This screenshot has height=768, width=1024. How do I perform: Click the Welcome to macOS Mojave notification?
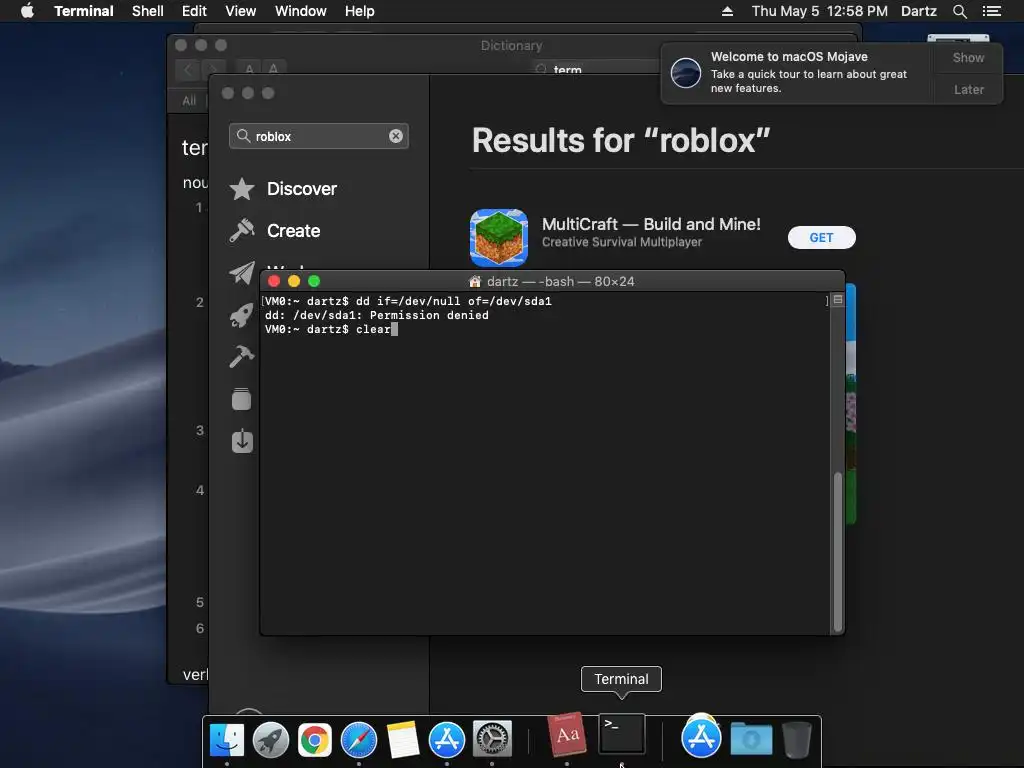797,72
